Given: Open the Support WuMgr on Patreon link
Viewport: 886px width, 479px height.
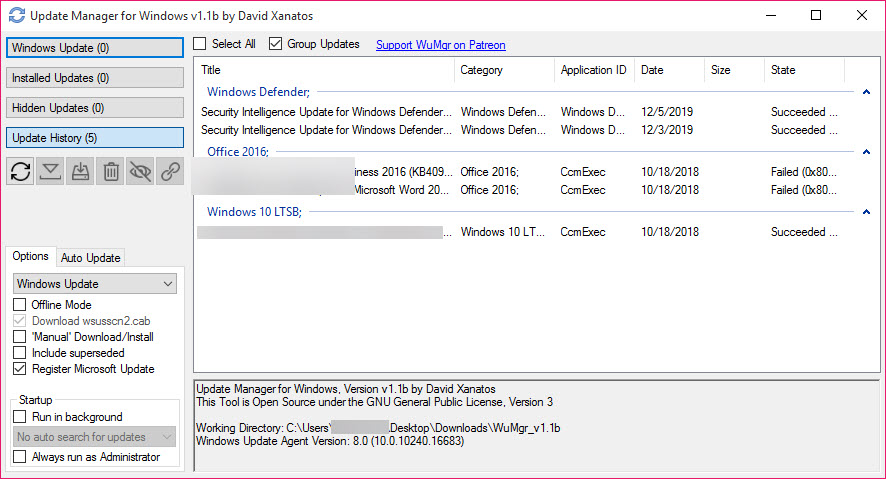Looking at the screenshot, I should (441, 45).
